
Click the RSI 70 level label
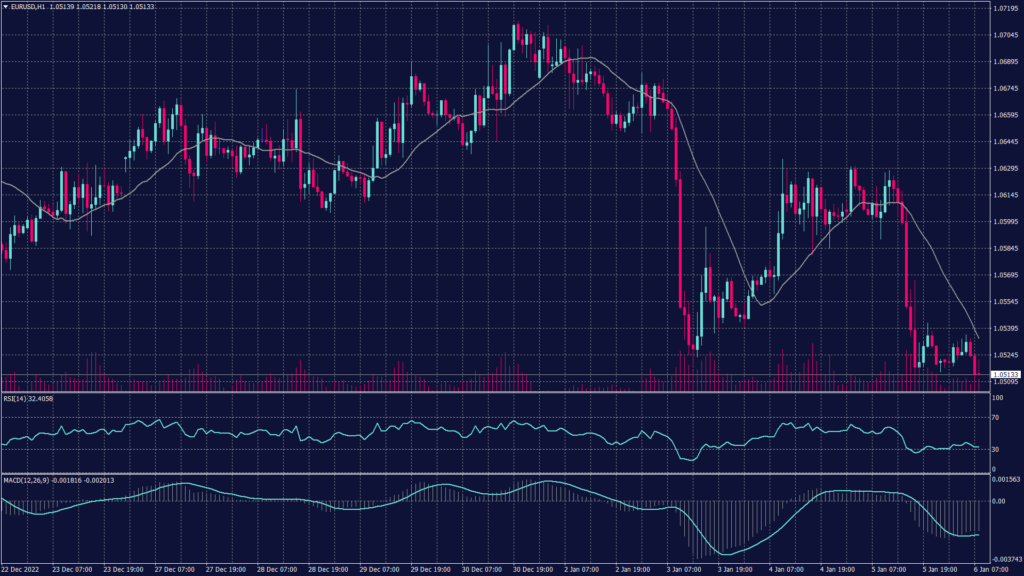coord(996,417)
